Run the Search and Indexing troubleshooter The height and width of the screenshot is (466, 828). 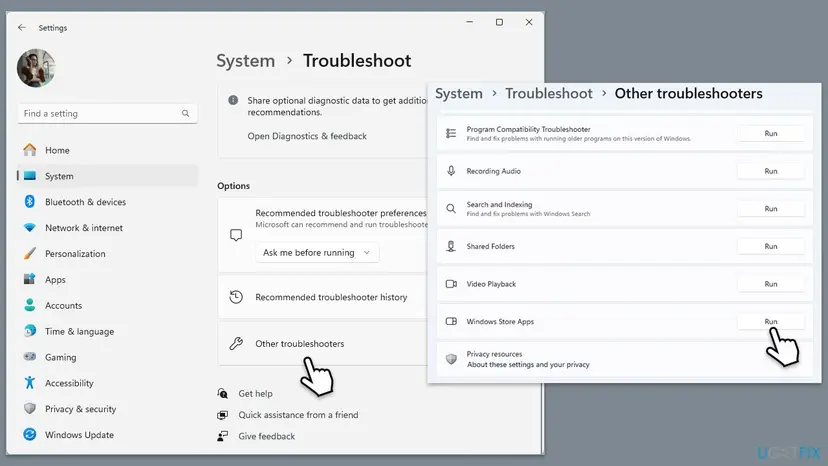771,209
